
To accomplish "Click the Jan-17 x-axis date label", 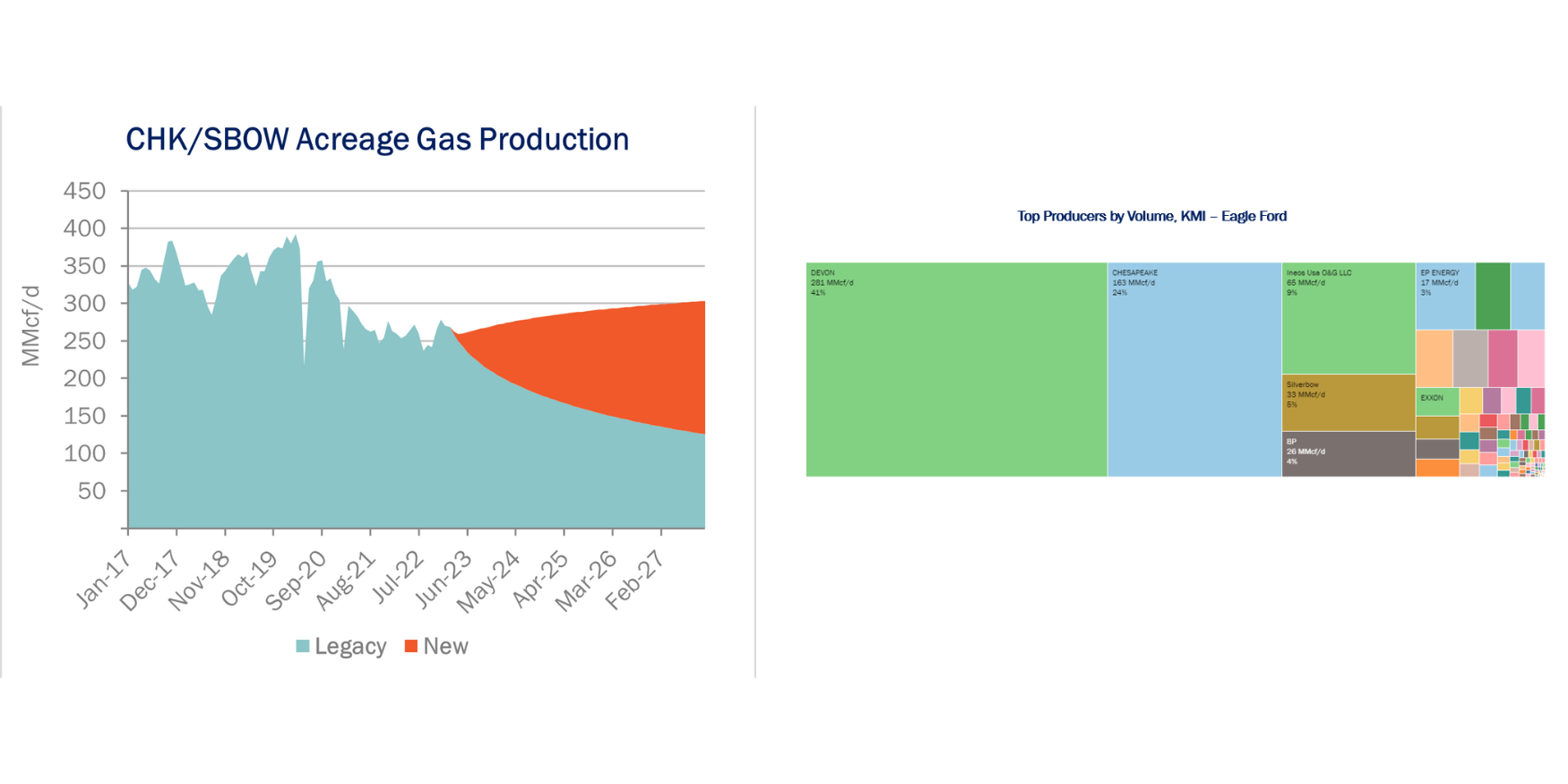I will click(103, 579).
